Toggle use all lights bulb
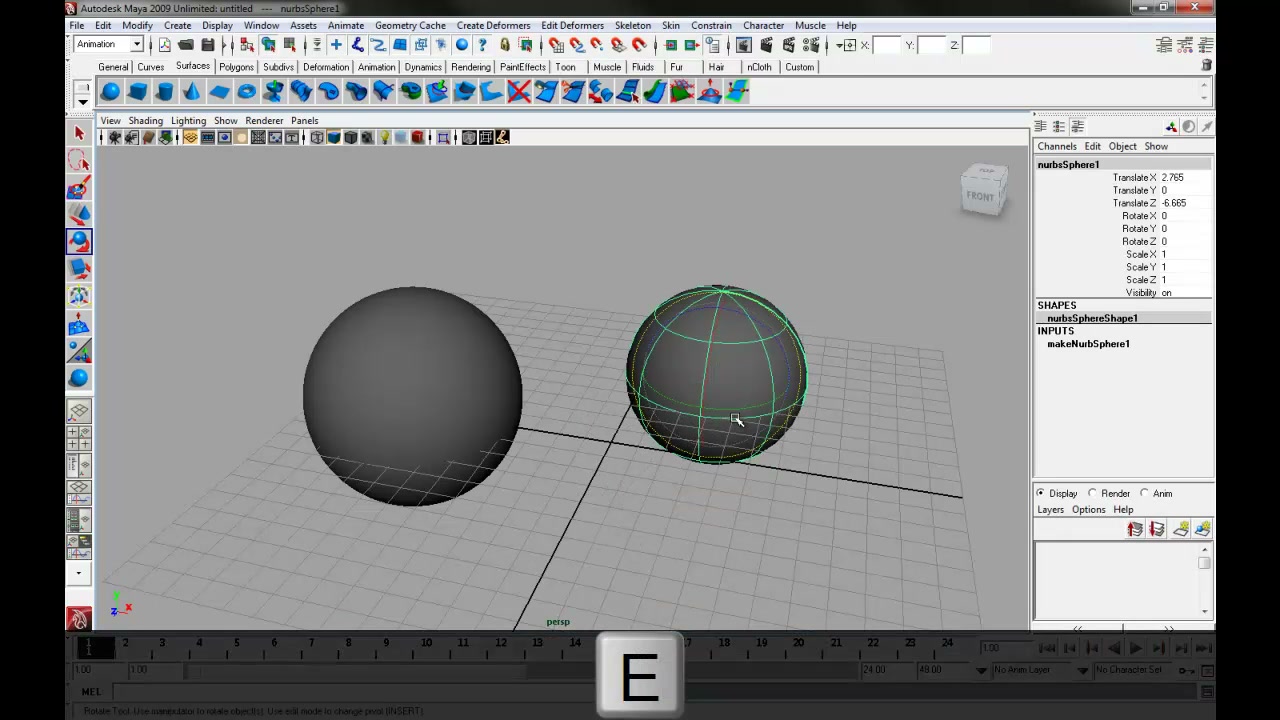 tap(385, 137)
